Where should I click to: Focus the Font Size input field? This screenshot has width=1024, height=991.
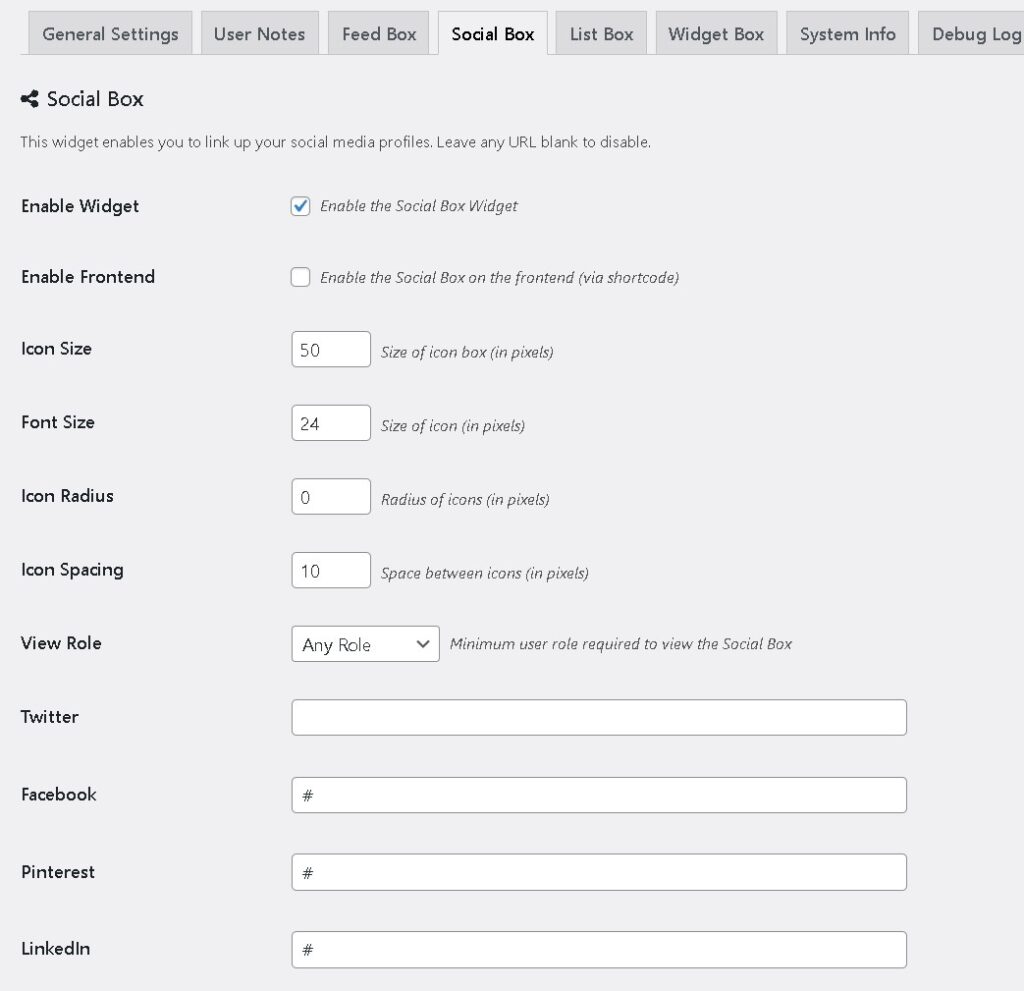pyautogui.click(x=331, y=423)
